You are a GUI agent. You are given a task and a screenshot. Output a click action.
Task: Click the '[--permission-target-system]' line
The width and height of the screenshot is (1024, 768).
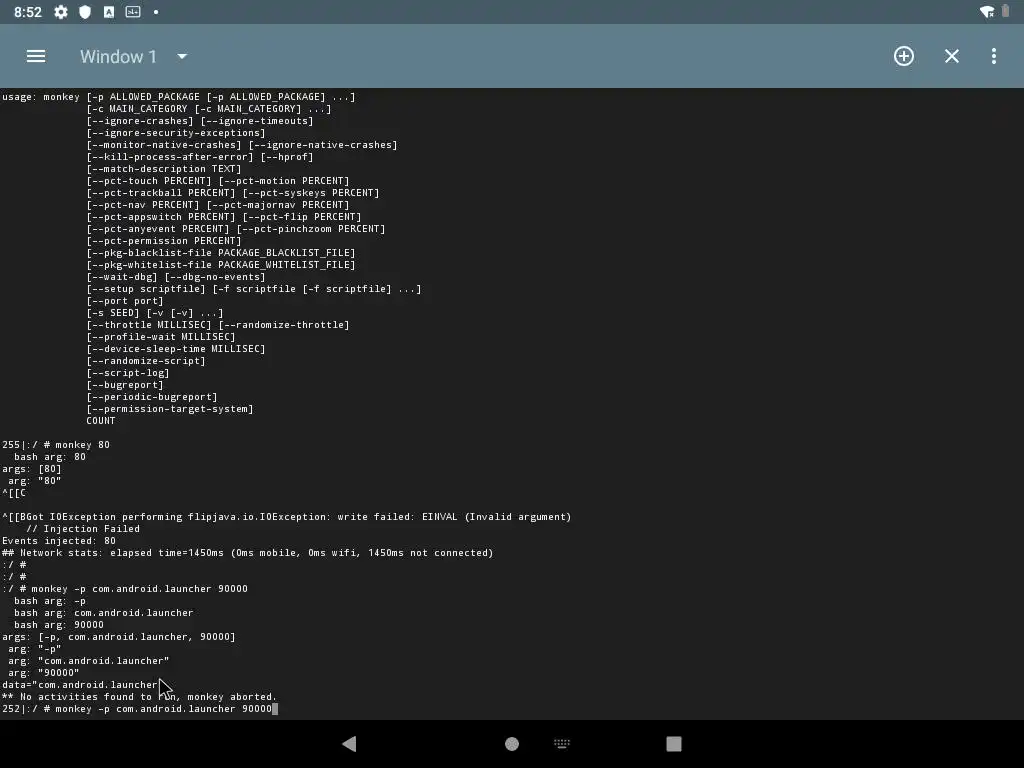click(x=170, y=409)
